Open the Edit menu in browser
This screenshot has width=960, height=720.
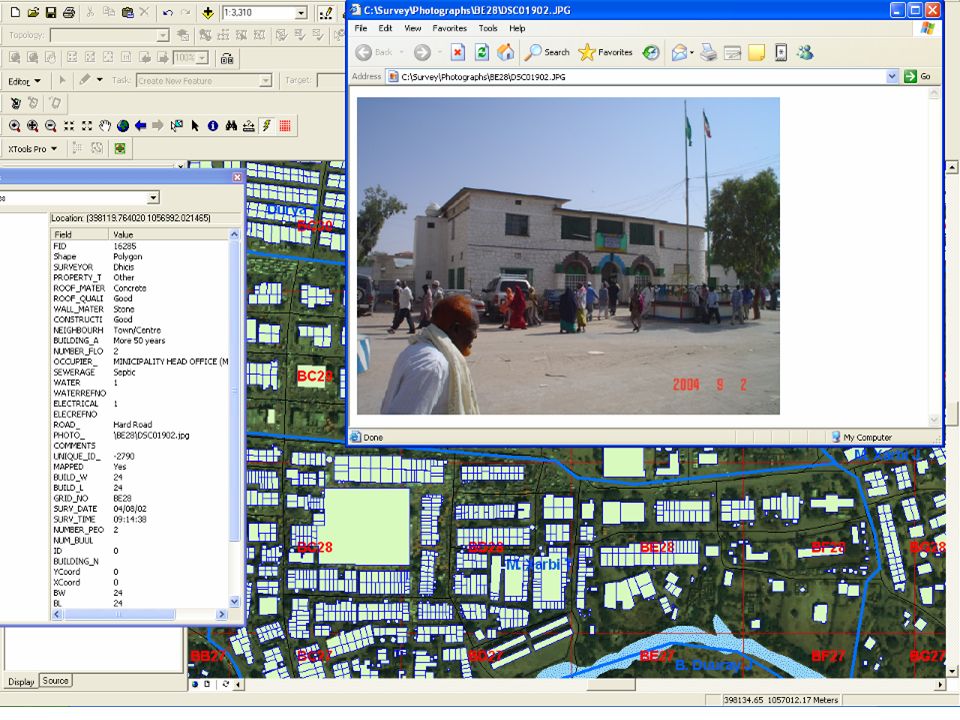point(385,28)
